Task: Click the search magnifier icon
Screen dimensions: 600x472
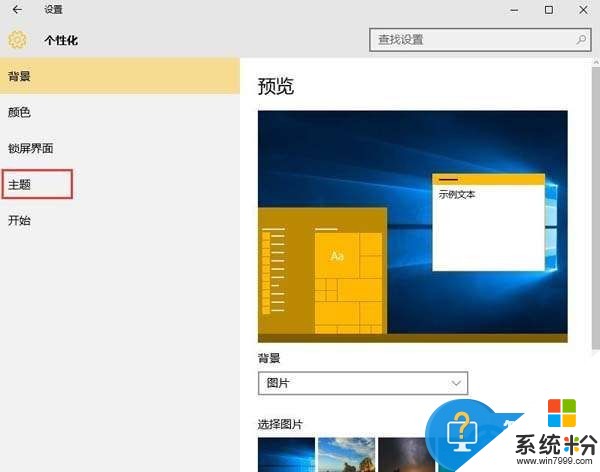Action: 581,39
